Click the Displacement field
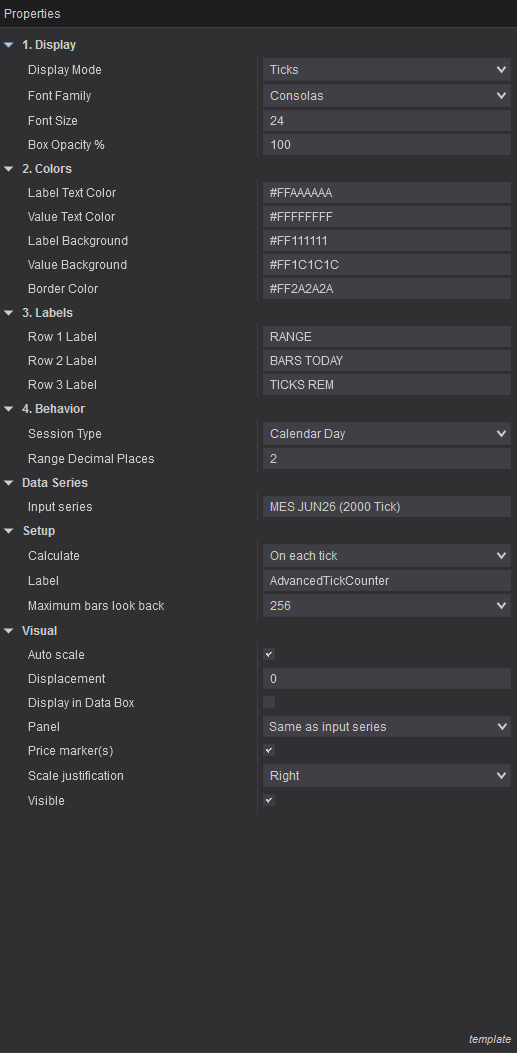This screenshot has height=1053, width=517. (387, 679)
